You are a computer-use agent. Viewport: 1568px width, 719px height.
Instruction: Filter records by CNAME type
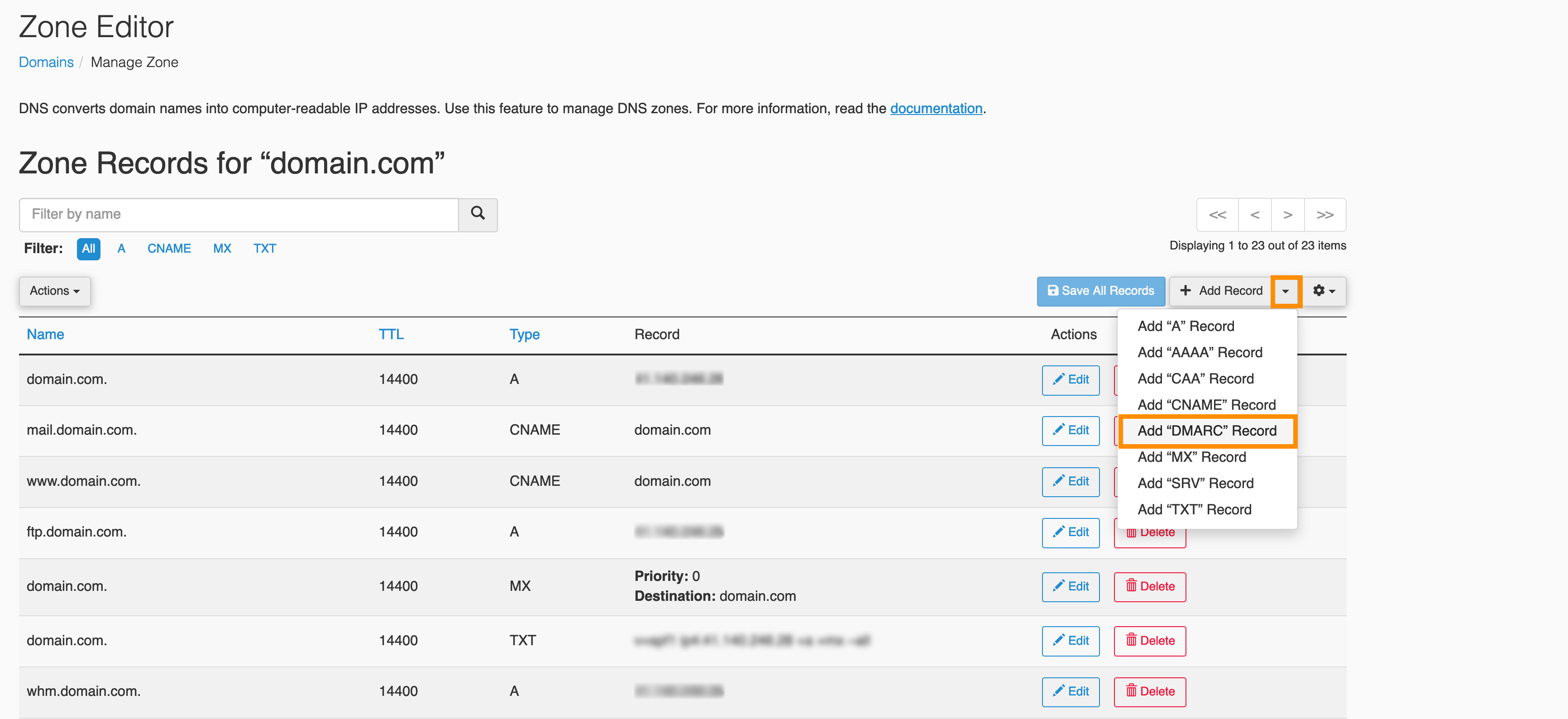(168, 249)
